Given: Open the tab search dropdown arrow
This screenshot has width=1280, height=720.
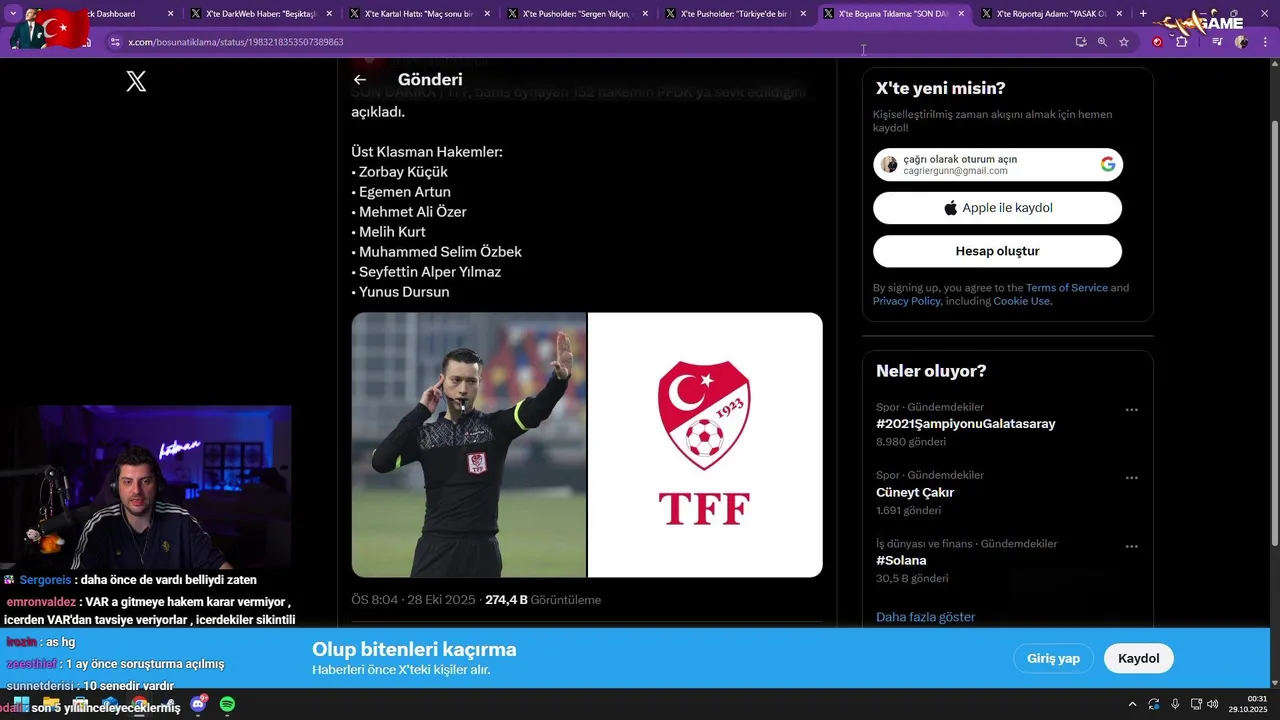Looking at the screenshot, I should point(13,14).
